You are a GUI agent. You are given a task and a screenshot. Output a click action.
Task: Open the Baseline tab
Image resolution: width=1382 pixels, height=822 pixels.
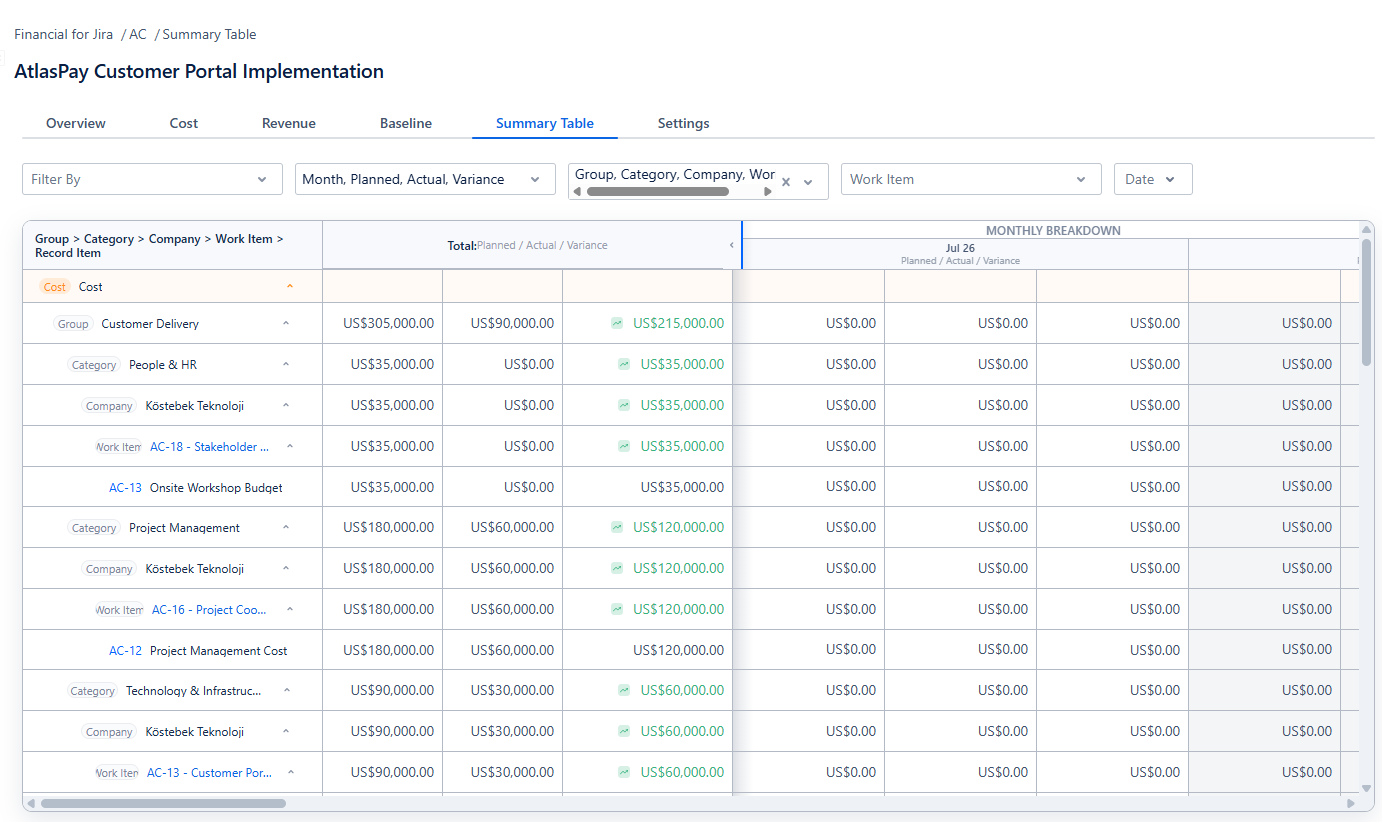tap(406, 123)
